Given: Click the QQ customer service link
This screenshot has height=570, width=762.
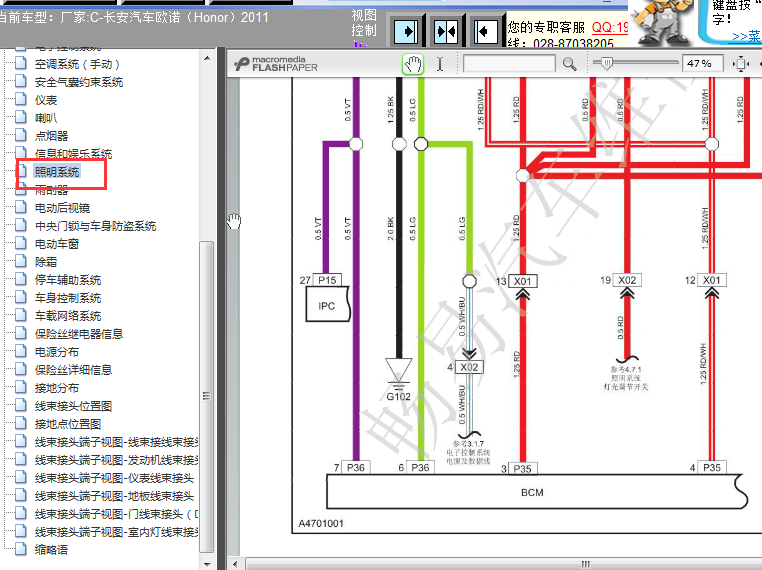Looking at the screenshot, I should 610,27.
